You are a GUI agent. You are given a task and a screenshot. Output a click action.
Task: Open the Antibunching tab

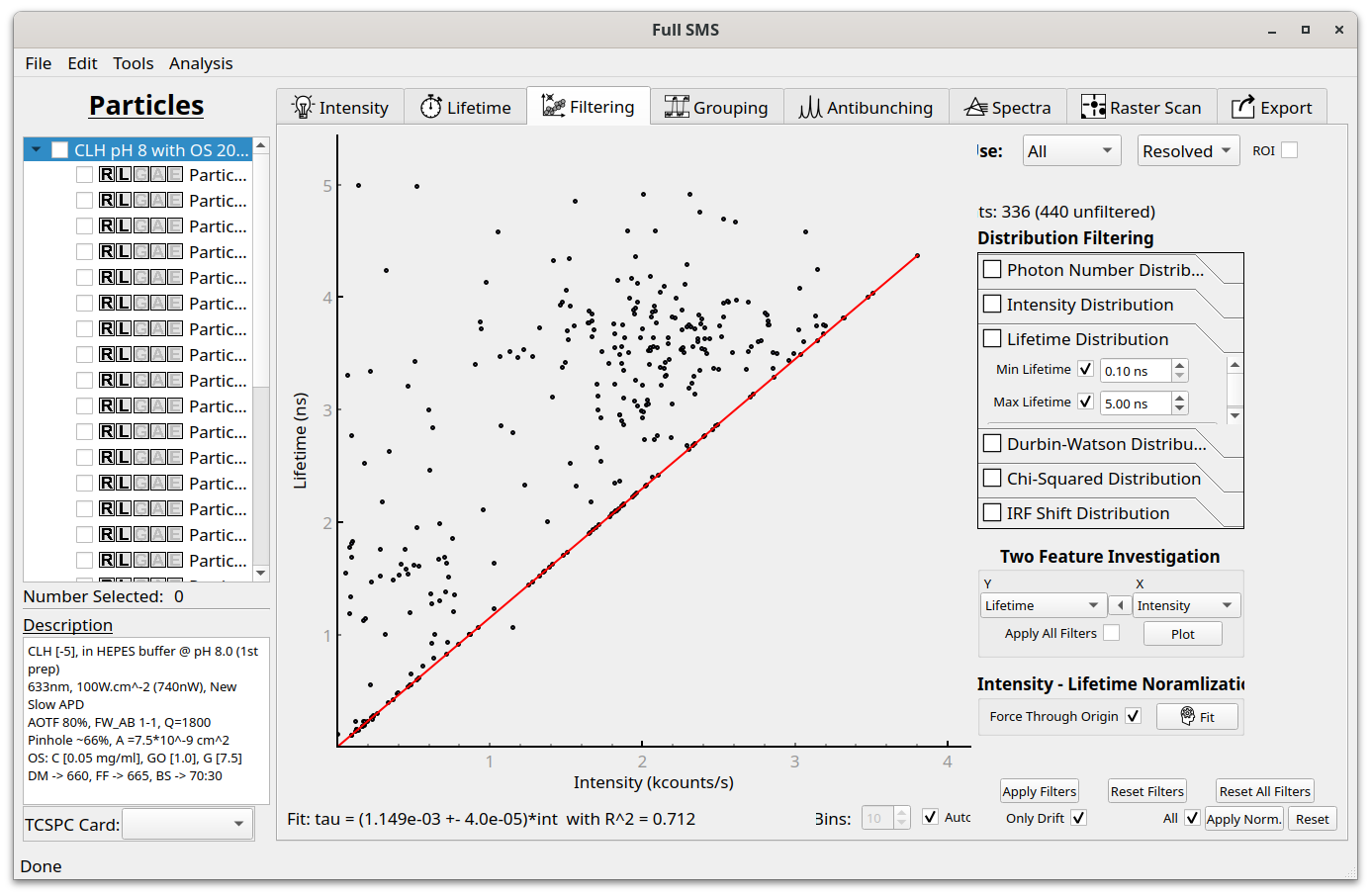[x=866, y=107]
